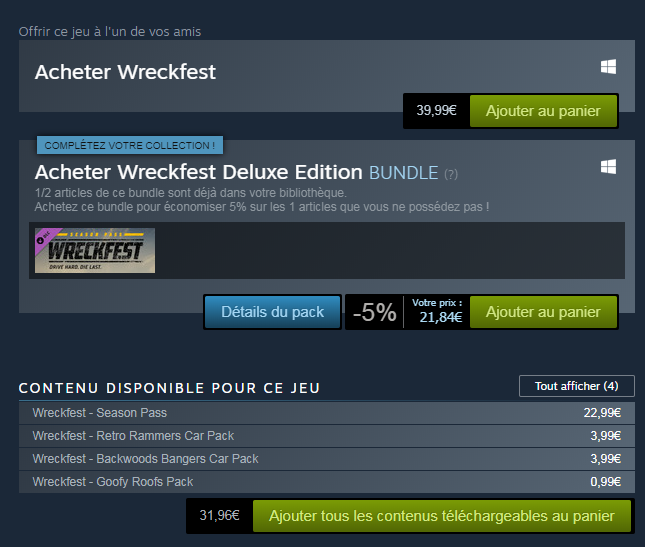Click the Acheter Wreckfest Deluxe Edition title
Viewport: 645px width, 547px height.
pyautogui.click(x=200, y=172)
